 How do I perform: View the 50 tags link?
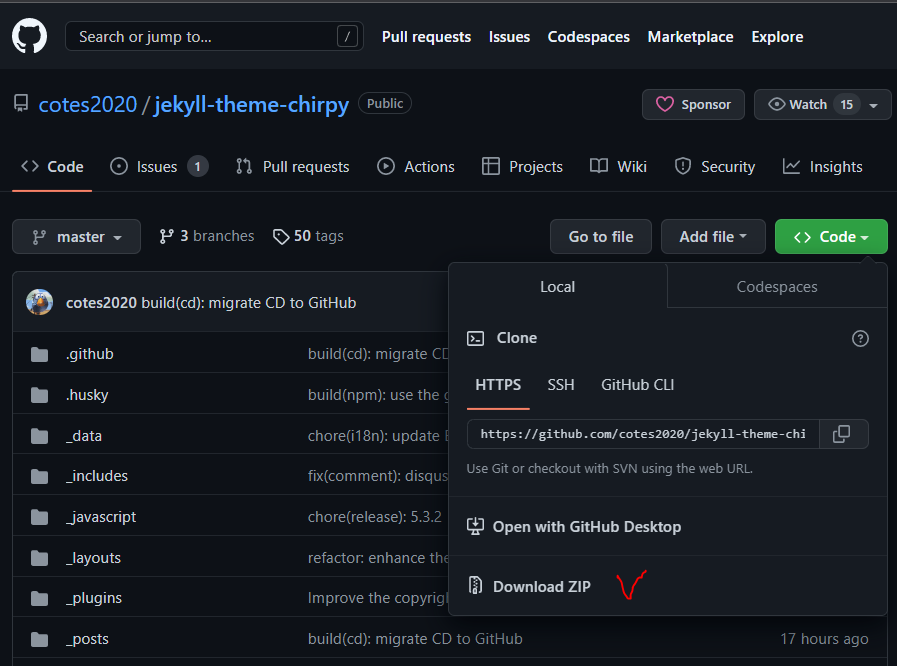(x=308, y=236)
